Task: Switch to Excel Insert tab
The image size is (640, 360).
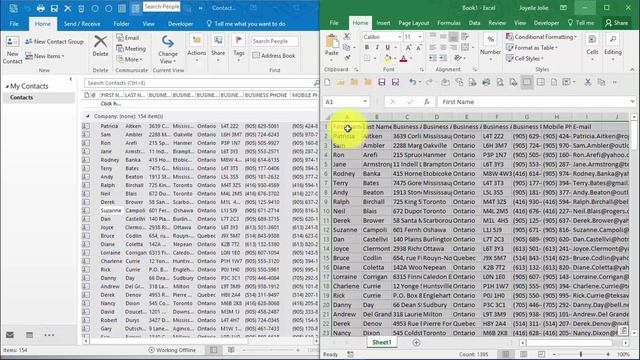Action: click(x=383, y=23)
